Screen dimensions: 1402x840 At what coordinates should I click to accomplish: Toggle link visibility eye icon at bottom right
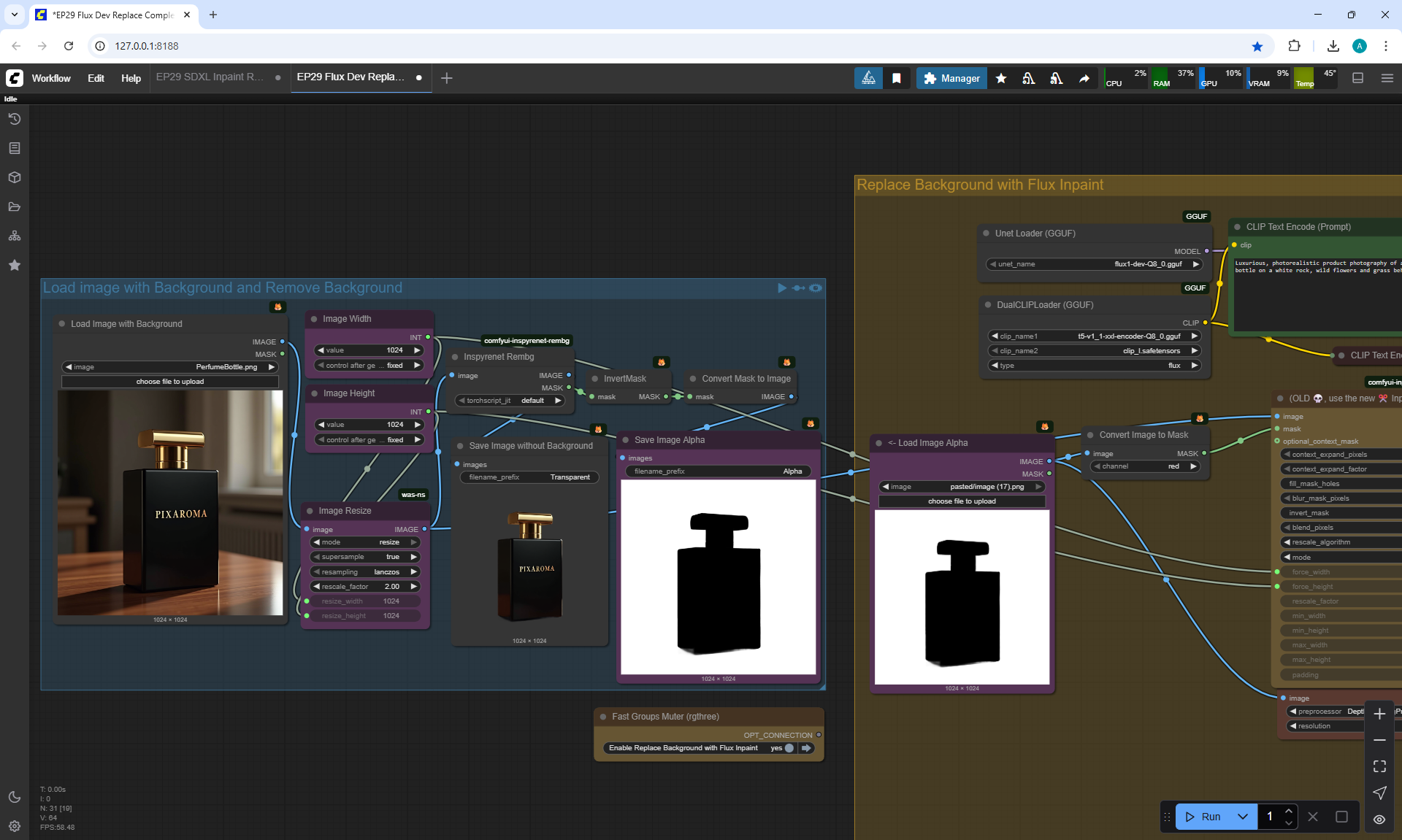click(x=1379, y=819)
